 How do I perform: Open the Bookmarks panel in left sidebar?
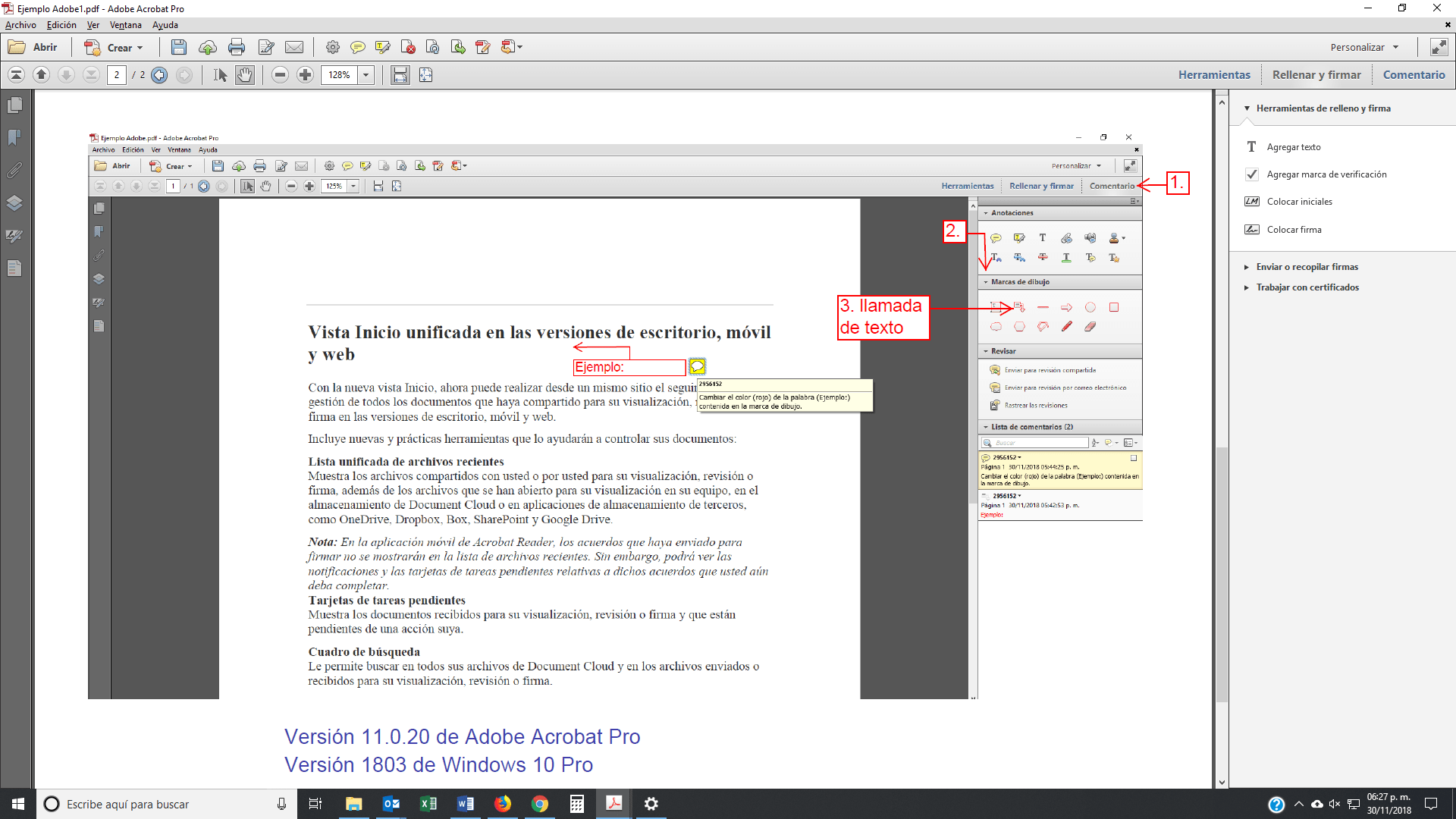(14, 137)
